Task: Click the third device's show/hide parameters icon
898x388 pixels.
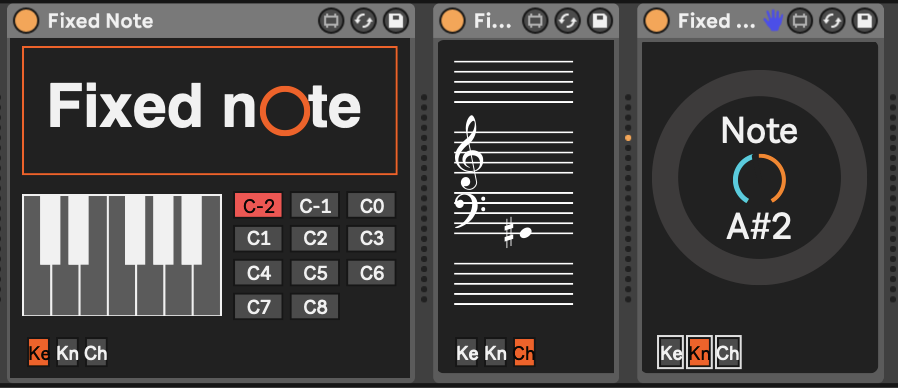Action: pyautogui.click(x=800, y=21)
